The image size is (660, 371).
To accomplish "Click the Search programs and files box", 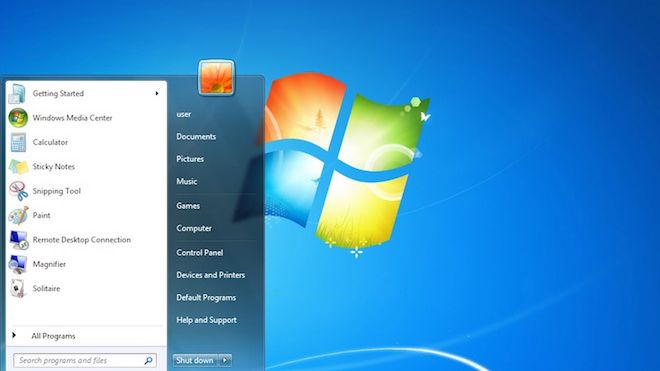I will click(85, 360).
